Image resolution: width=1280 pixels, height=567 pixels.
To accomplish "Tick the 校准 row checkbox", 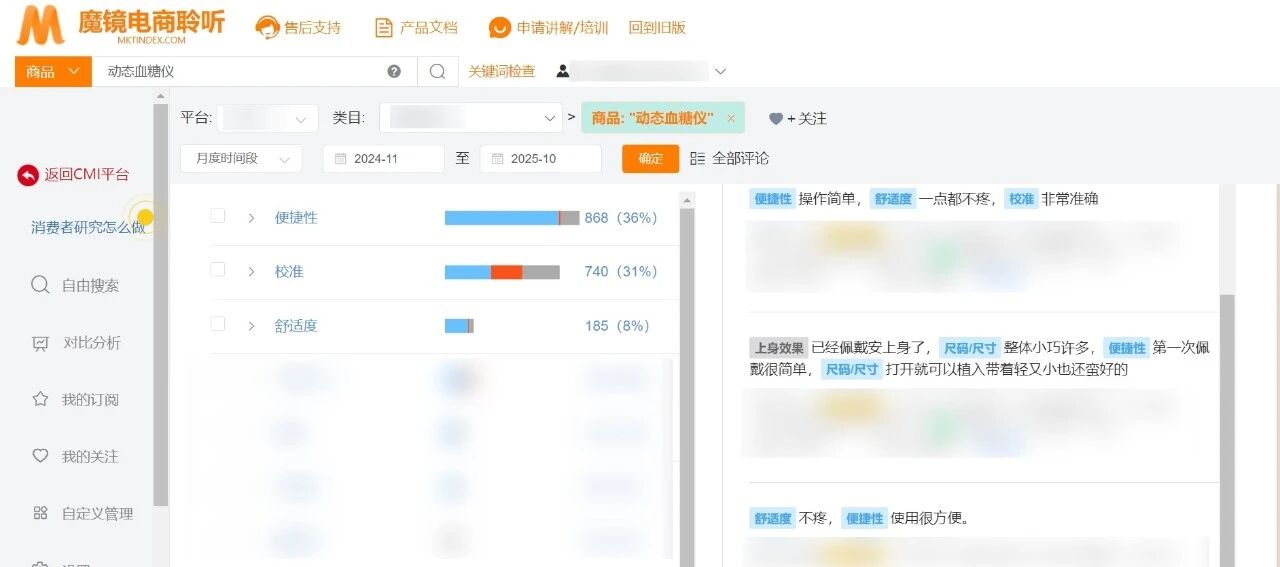I will coord(218,270).
